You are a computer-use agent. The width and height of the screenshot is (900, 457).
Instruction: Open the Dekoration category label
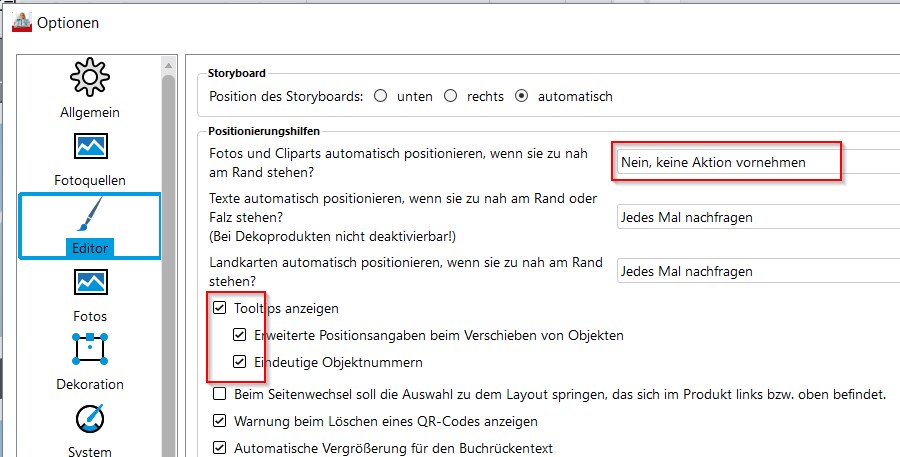pos(90,384)
